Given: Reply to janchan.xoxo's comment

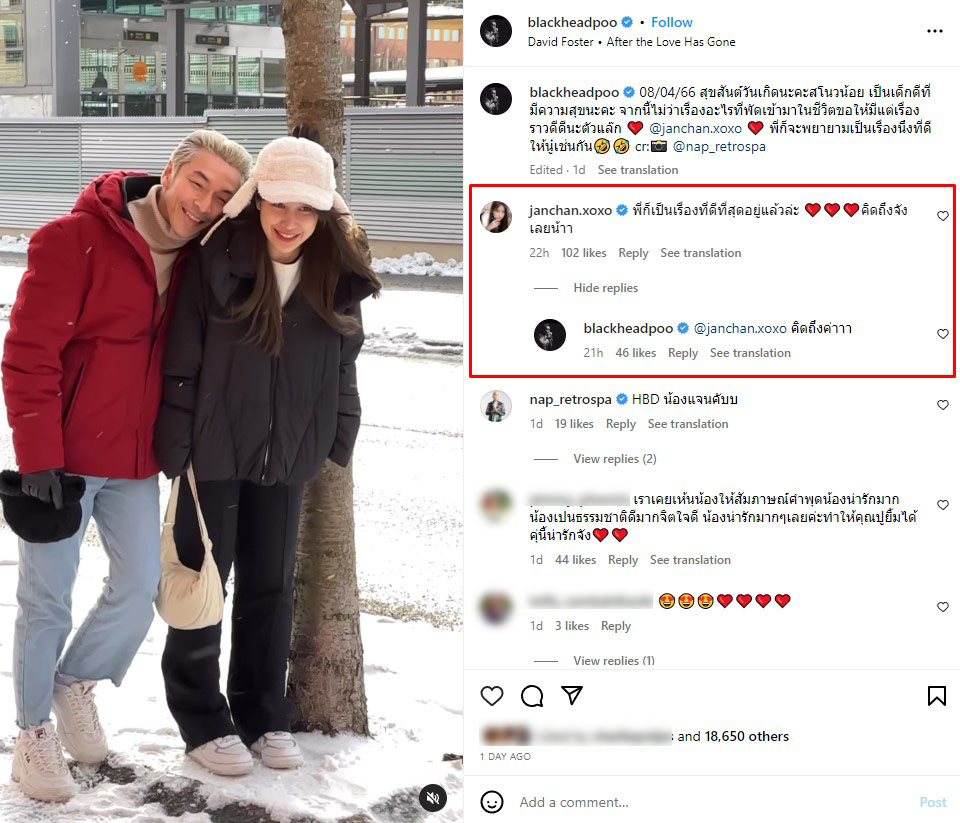Looking at the screenshot, I should click(x=633, y=253).
